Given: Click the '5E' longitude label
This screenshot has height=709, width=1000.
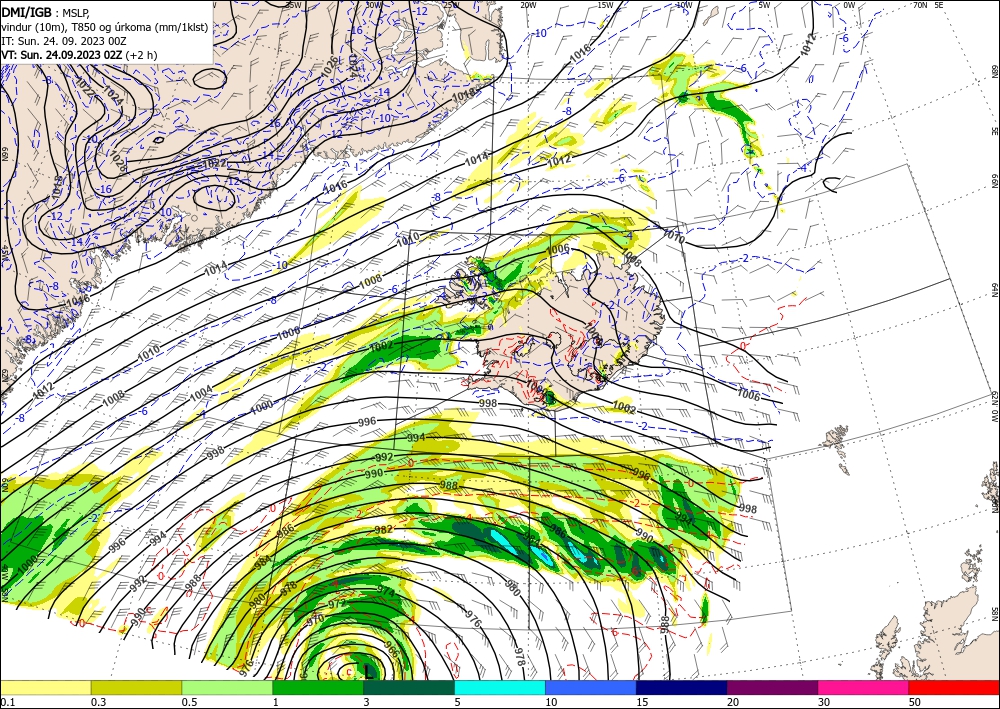Looking at the screenshot, I should pos(939,5).
